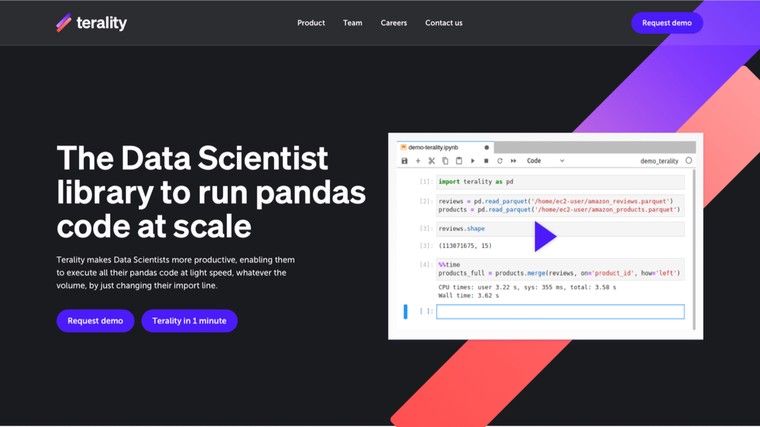
Task: Click Request demo in header
Action: tap(667, 23)
